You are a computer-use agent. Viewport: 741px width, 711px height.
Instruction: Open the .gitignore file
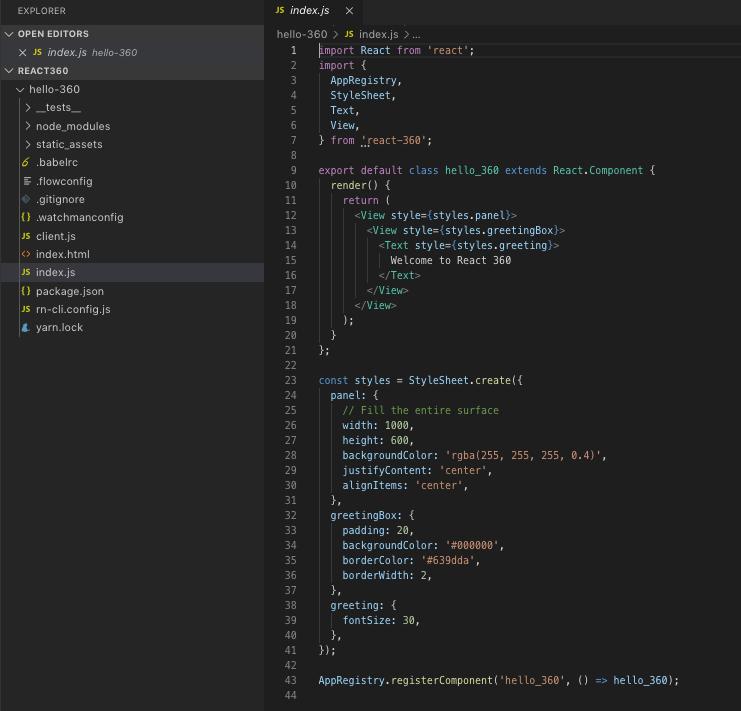(60, 199)
